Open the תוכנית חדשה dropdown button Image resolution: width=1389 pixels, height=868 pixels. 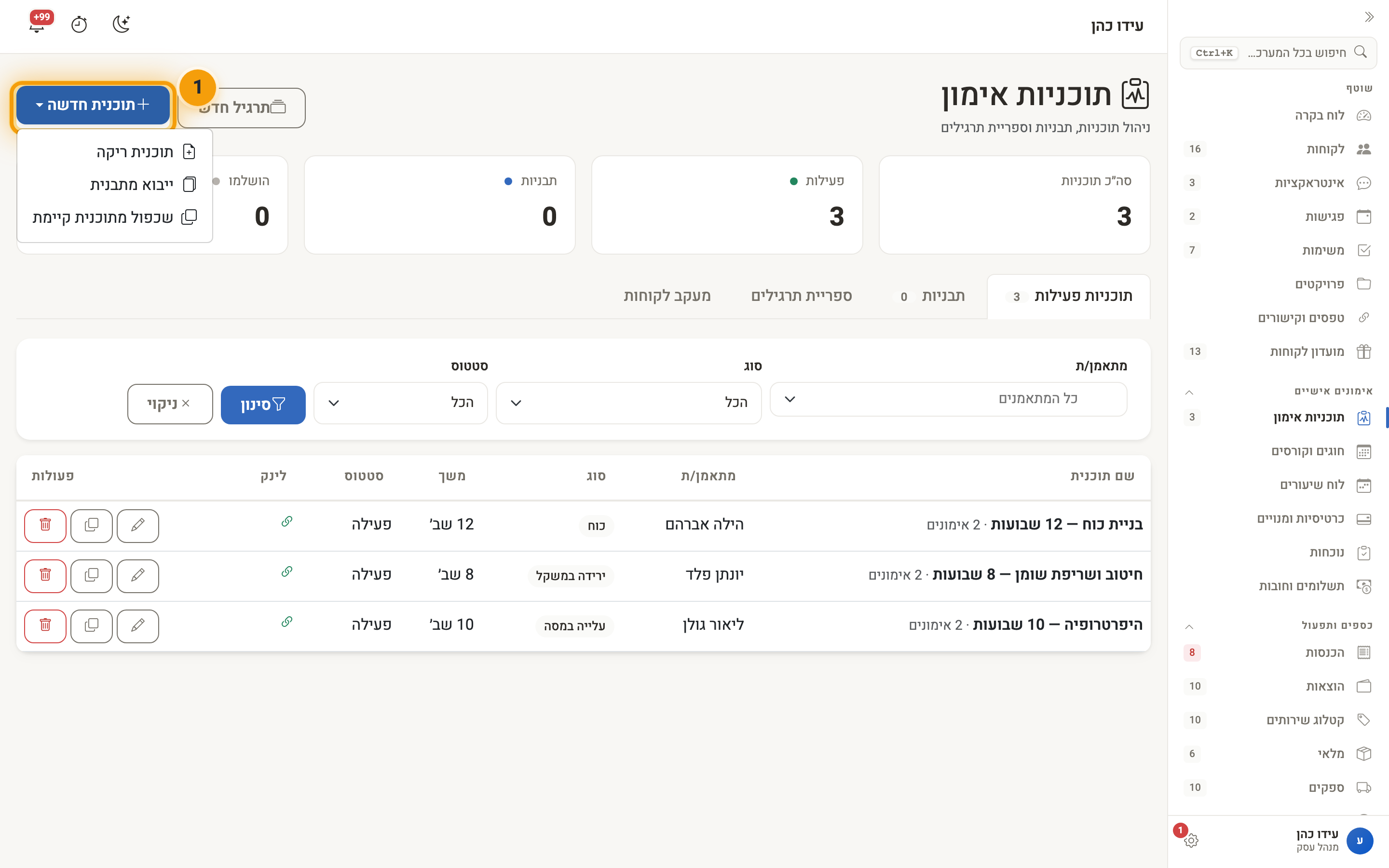point(93,105)
